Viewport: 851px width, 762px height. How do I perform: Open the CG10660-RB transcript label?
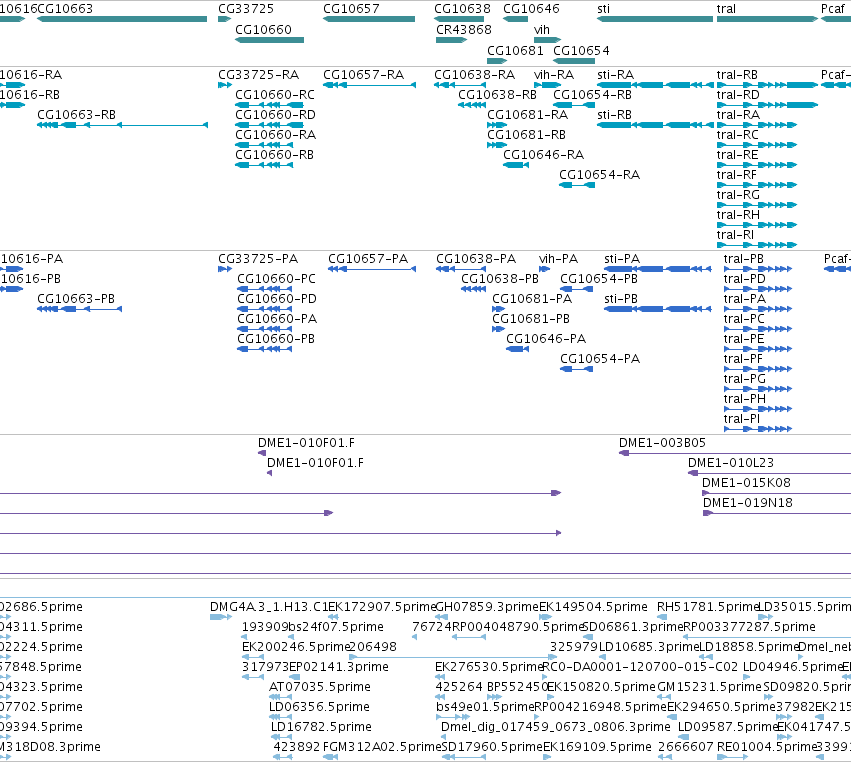pyautogui.click(x=274, y=155)
